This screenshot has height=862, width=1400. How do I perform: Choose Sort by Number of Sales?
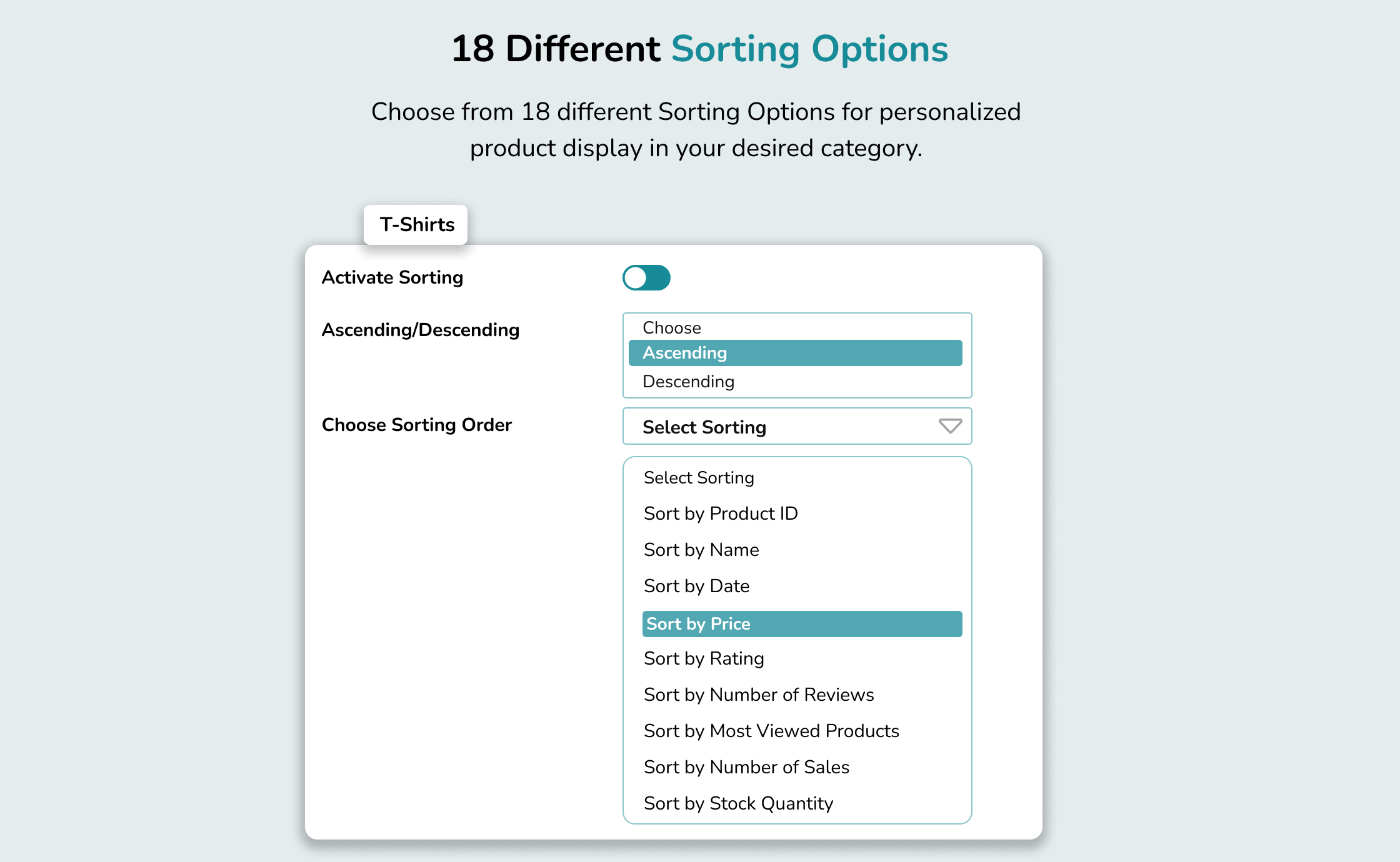coord(746,767)
